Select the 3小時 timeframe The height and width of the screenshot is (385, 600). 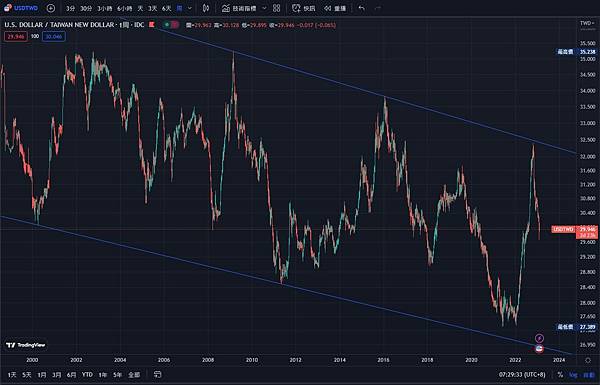(104, 8)
